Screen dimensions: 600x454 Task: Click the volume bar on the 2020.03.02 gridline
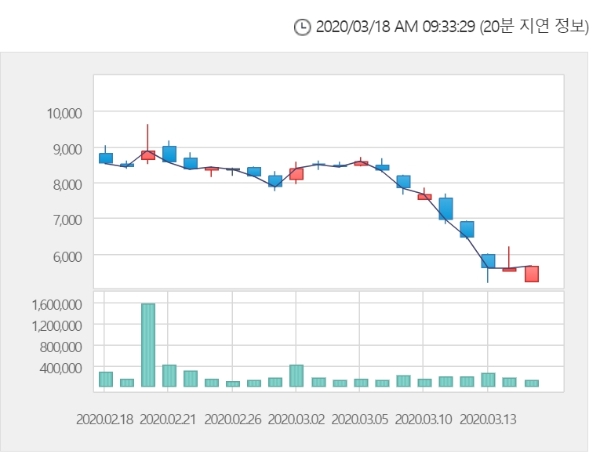[296, 376]
